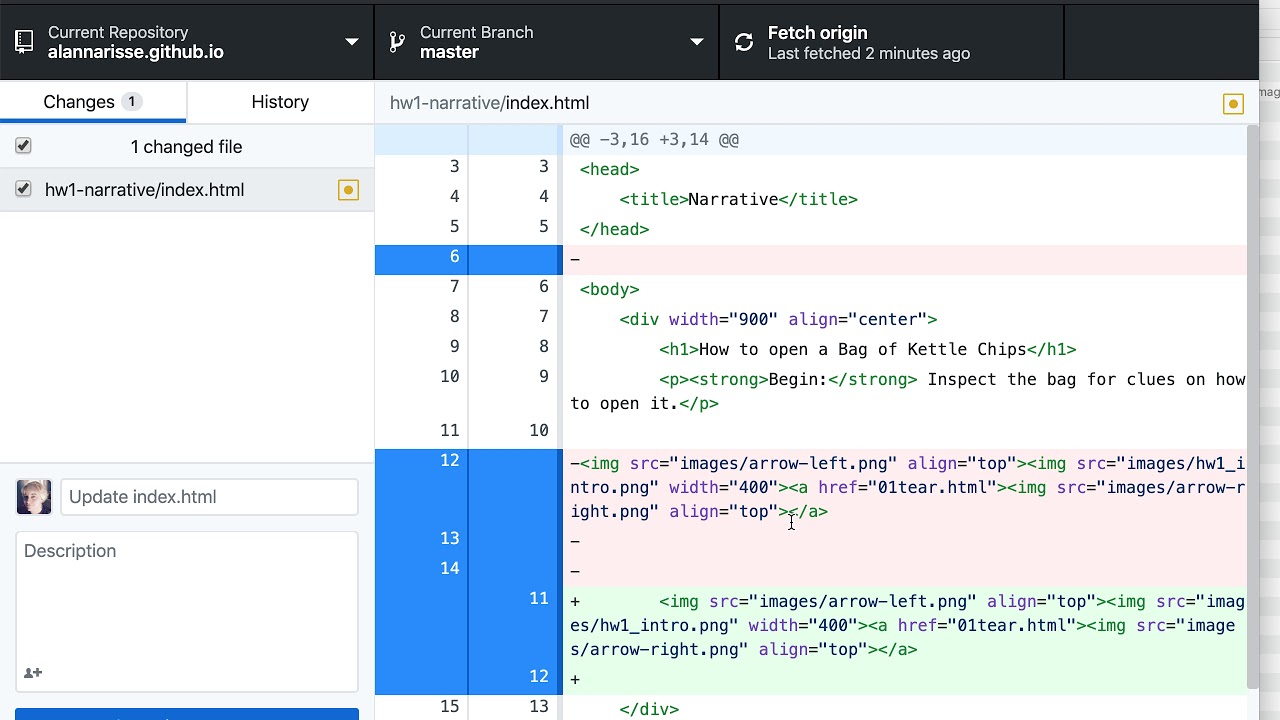Click the modified status icon in diff header
Viewport: 1280px width, 720px height.
(1233, 104)
